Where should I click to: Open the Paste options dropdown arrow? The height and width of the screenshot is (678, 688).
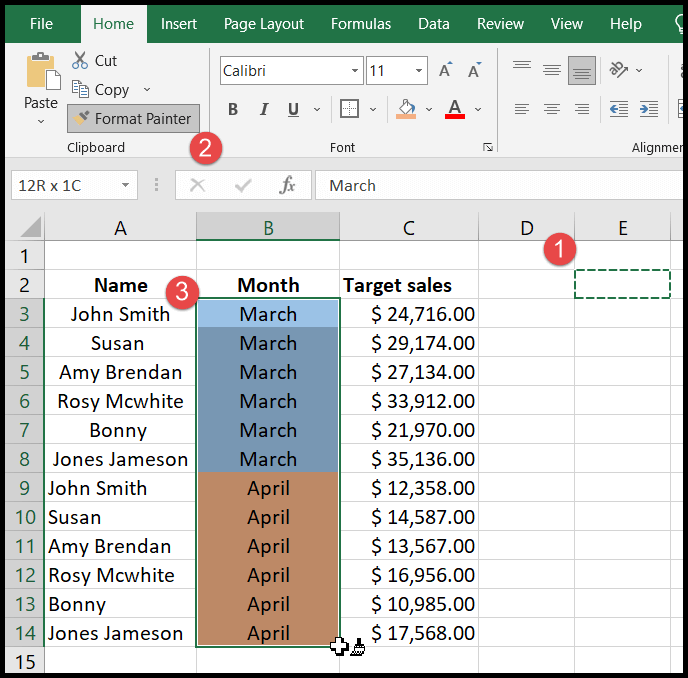point(41,122)
